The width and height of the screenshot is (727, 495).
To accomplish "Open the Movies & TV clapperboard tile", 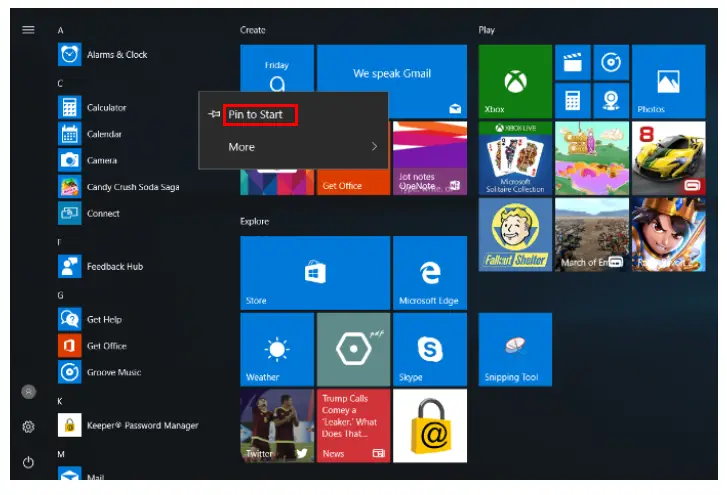I will point(573,62).
